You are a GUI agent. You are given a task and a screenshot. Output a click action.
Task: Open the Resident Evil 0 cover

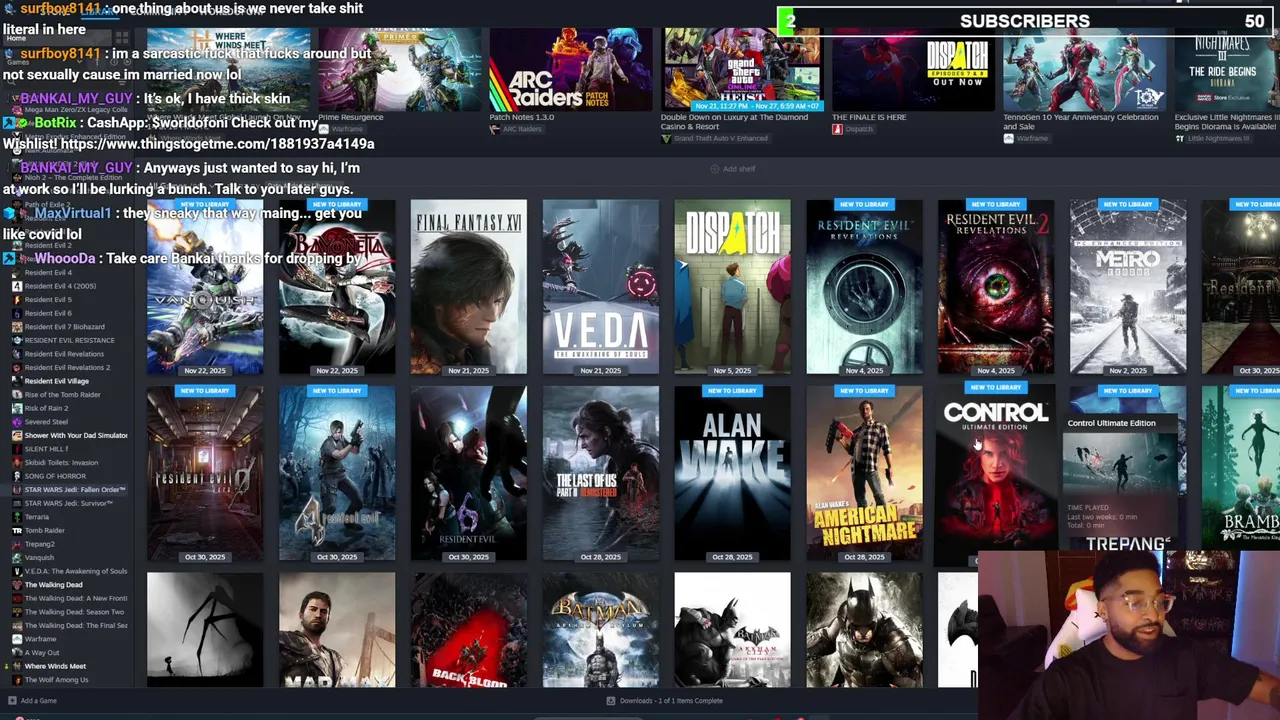tap(205, 474)
